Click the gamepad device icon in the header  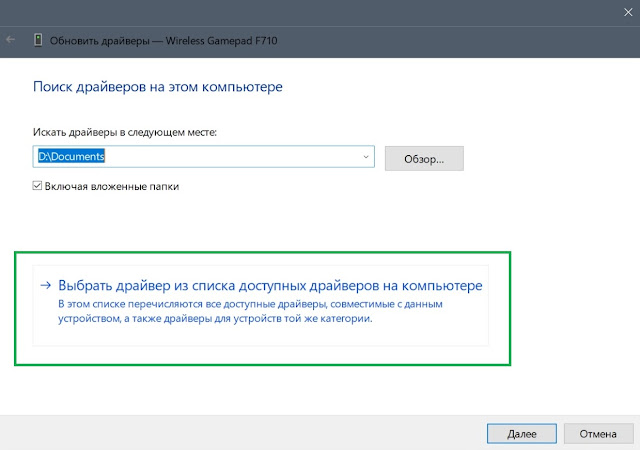[38, 40]
